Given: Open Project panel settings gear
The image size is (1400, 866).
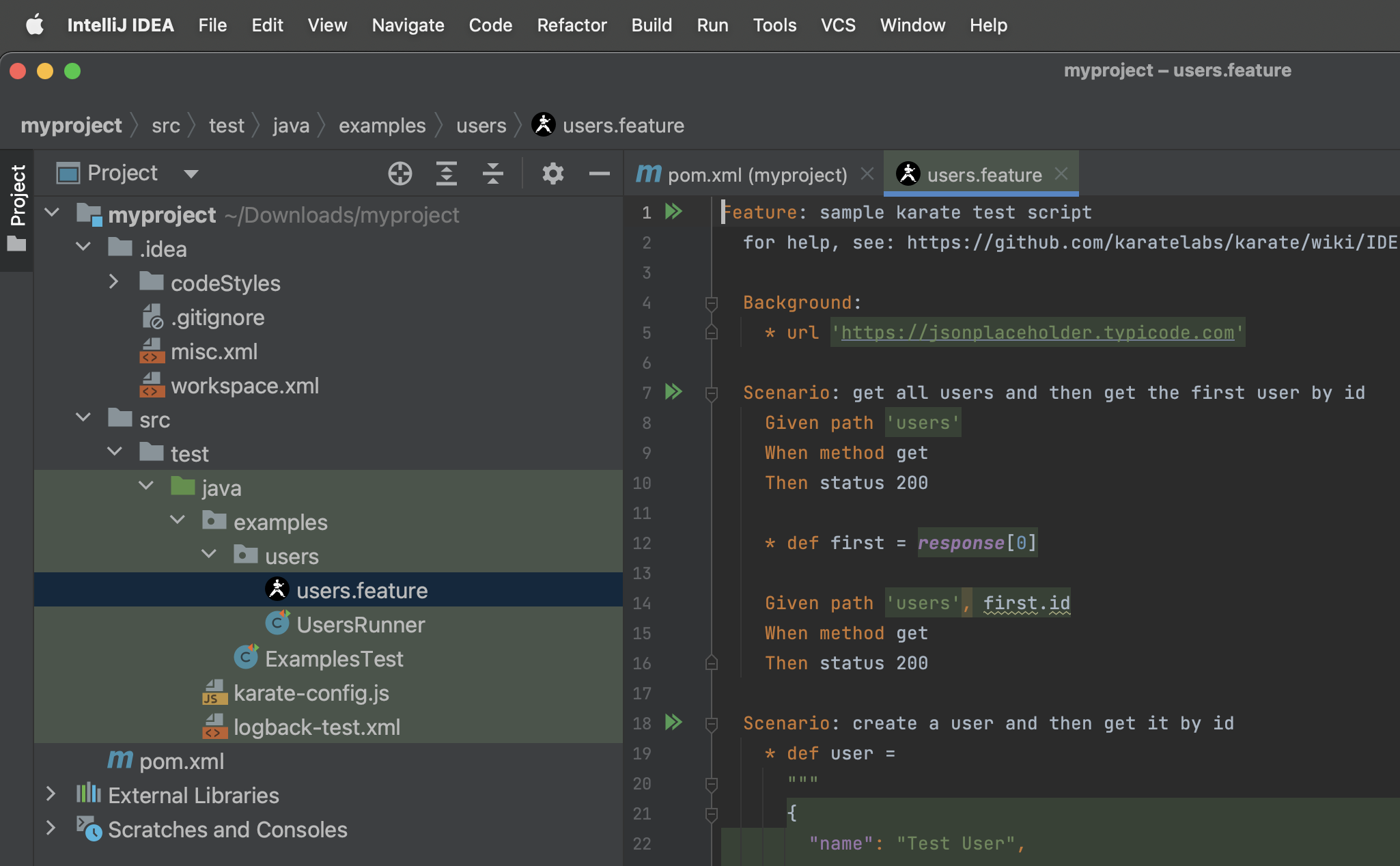Looking at the screenshot, I should click(552, 173).
